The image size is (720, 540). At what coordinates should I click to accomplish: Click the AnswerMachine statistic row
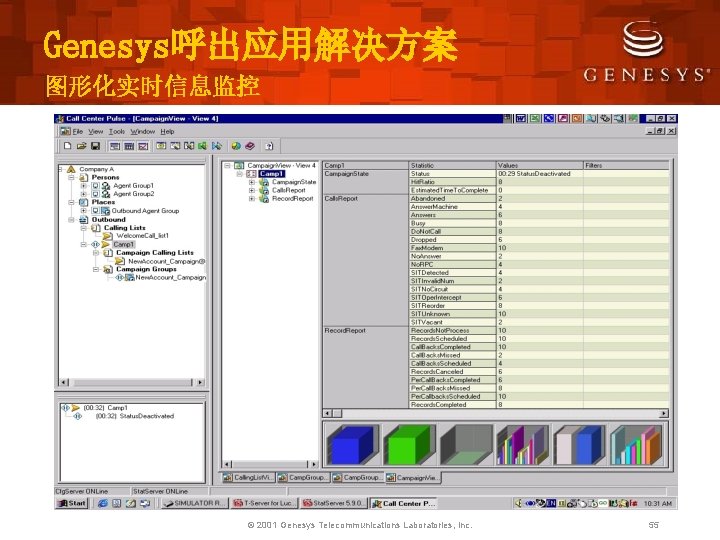tap(452, 207)
